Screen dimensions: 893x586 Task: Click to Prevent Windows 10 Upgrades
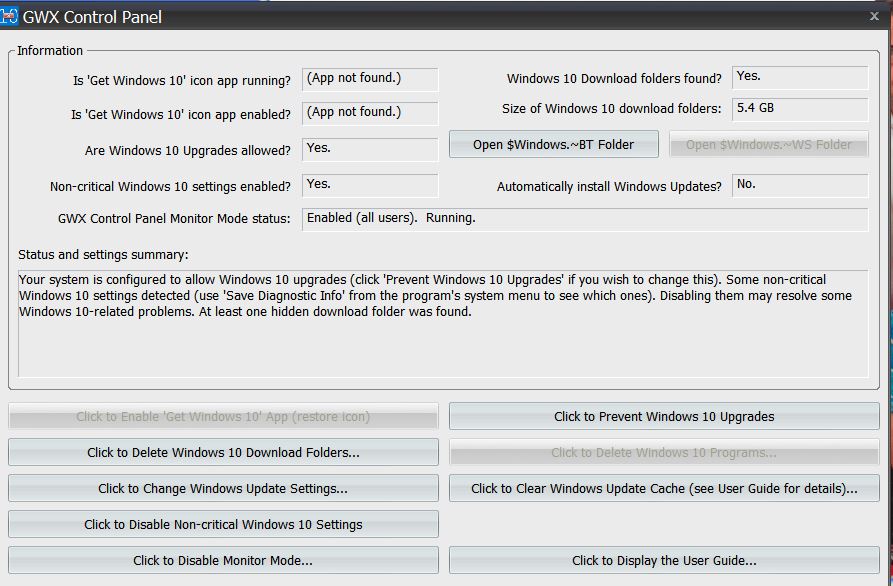click(x=664, y=416)
